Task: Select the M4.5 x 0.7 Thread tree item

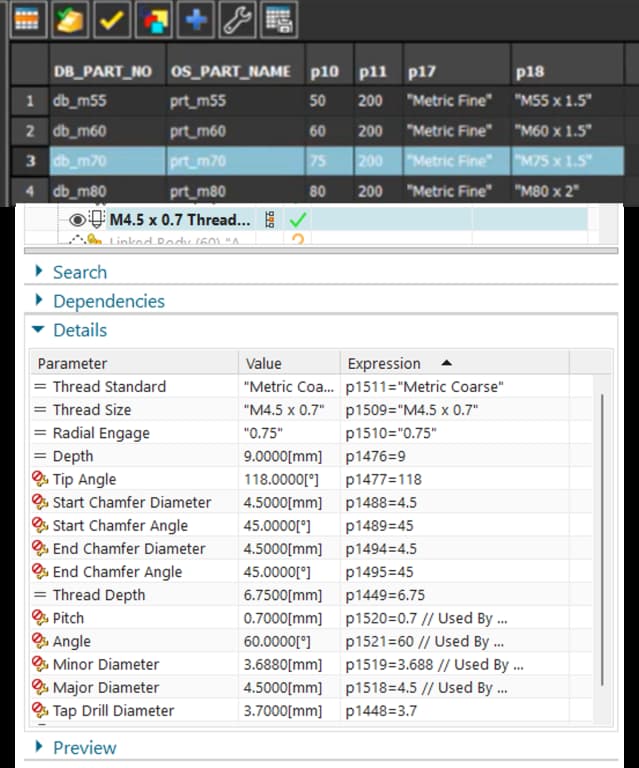Action: coord(180,220)
